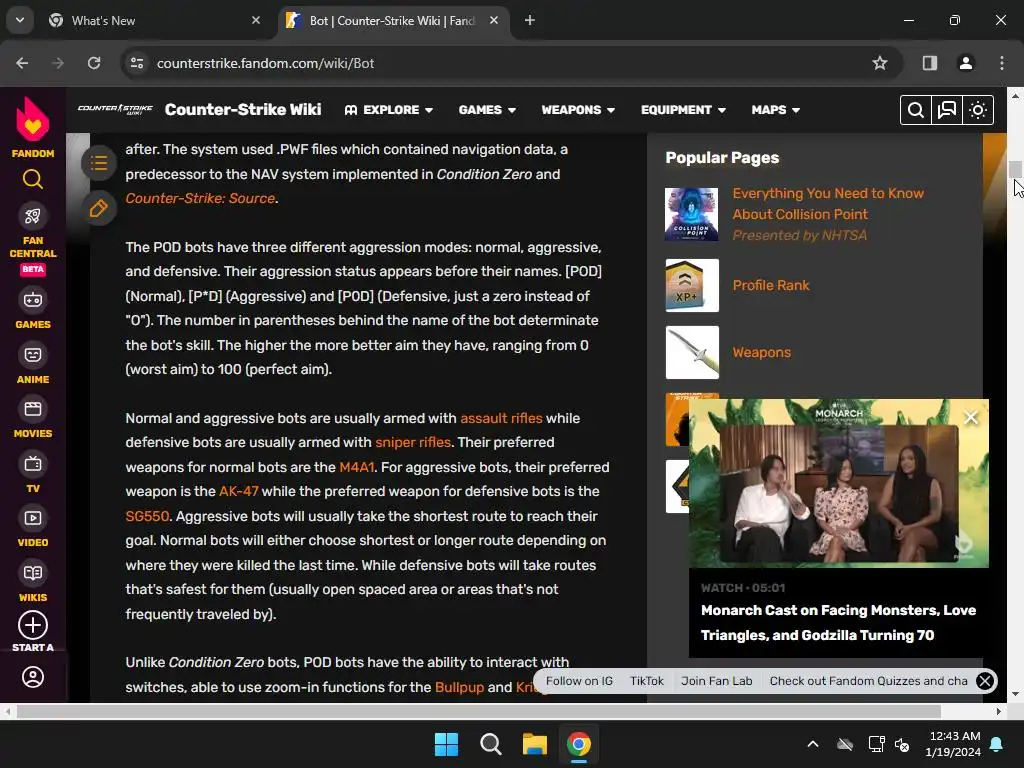
Task: Open the Movies sidebar icon
Action: coord(33,409)
